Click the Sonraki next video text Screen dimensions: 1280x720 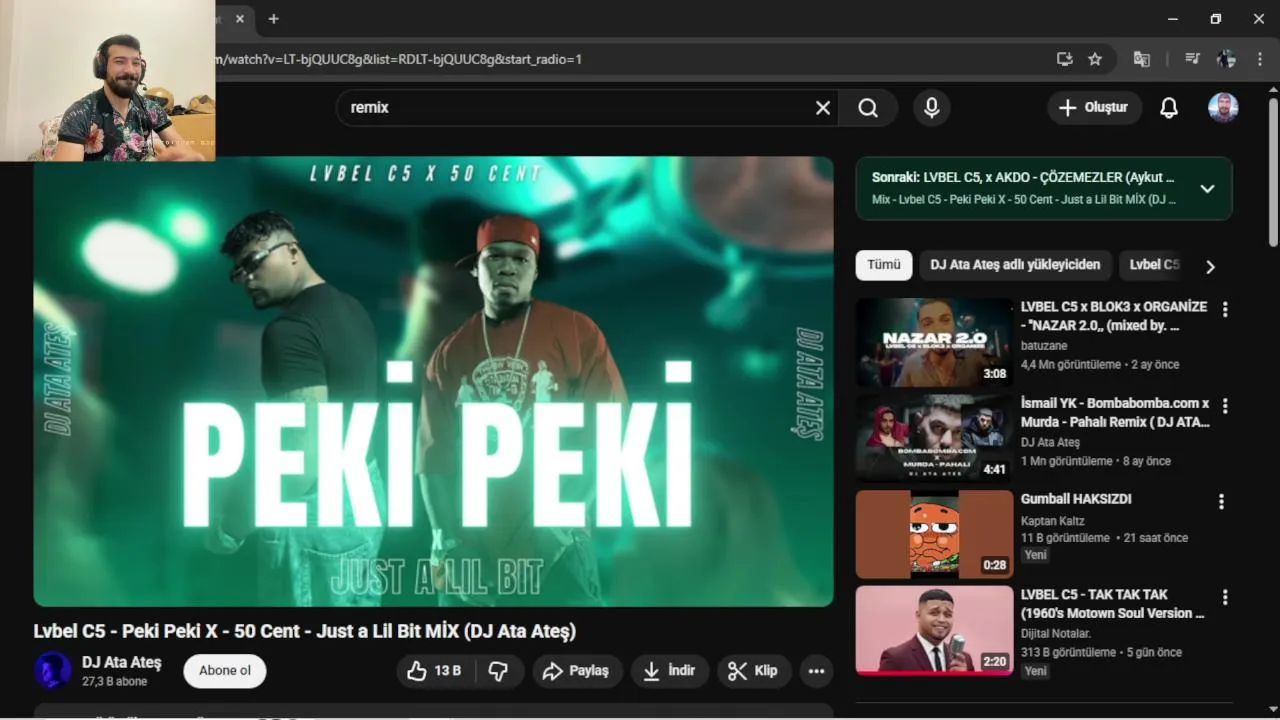click(1023, 178)
